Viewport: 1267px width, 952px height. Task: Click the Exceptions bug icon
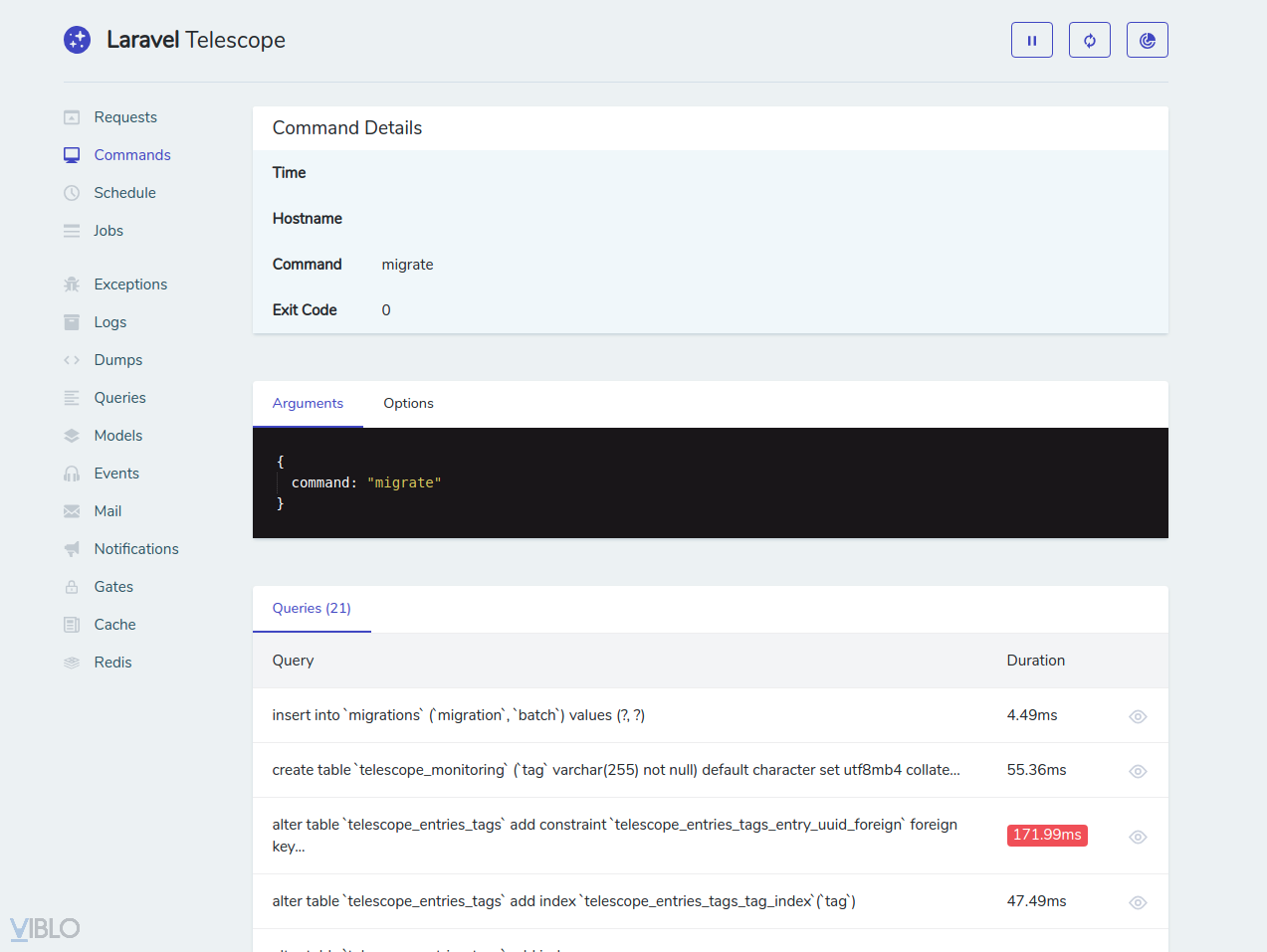[x=72, y=285]
